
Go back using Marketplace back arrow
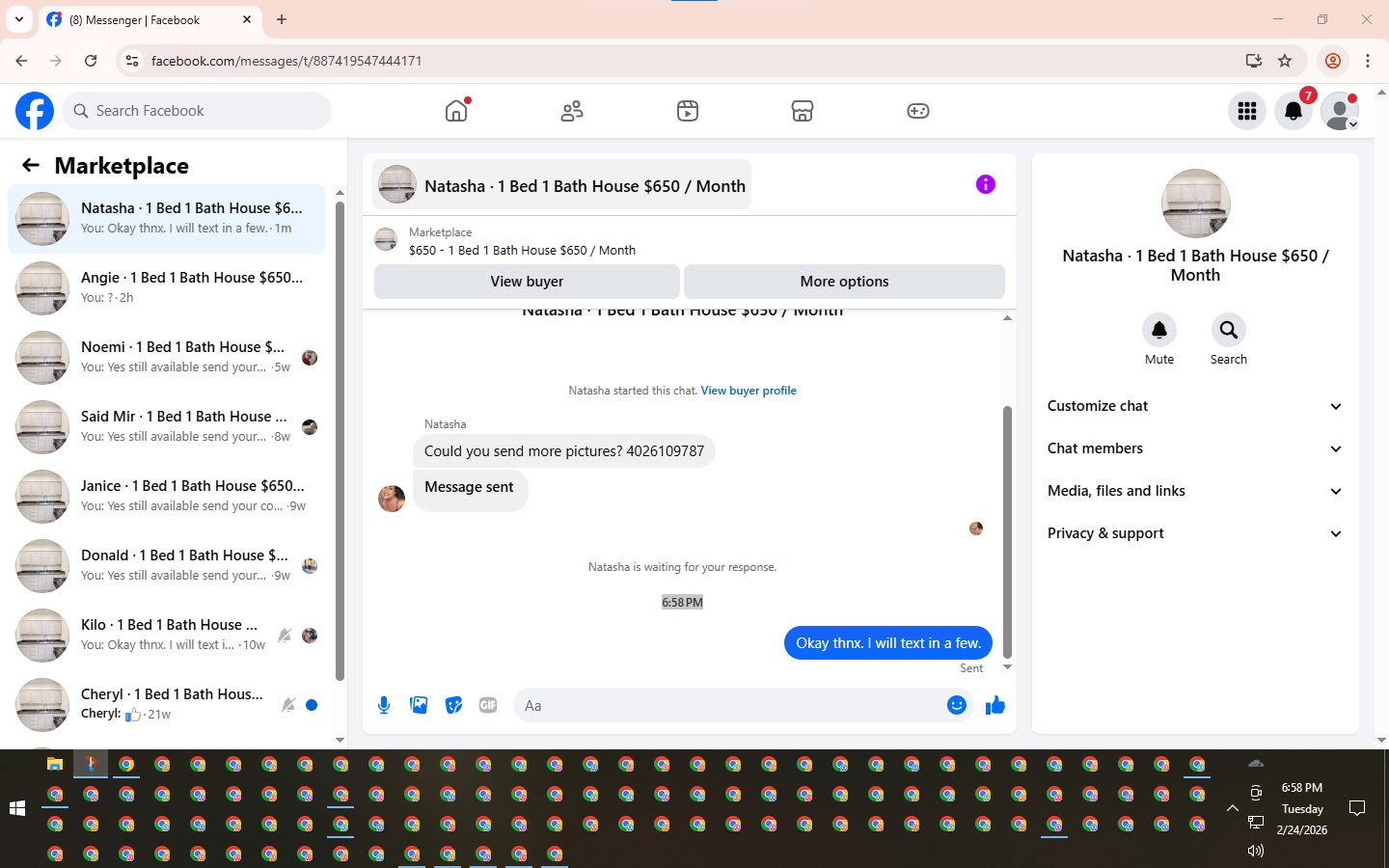click(x=31, y=165)
